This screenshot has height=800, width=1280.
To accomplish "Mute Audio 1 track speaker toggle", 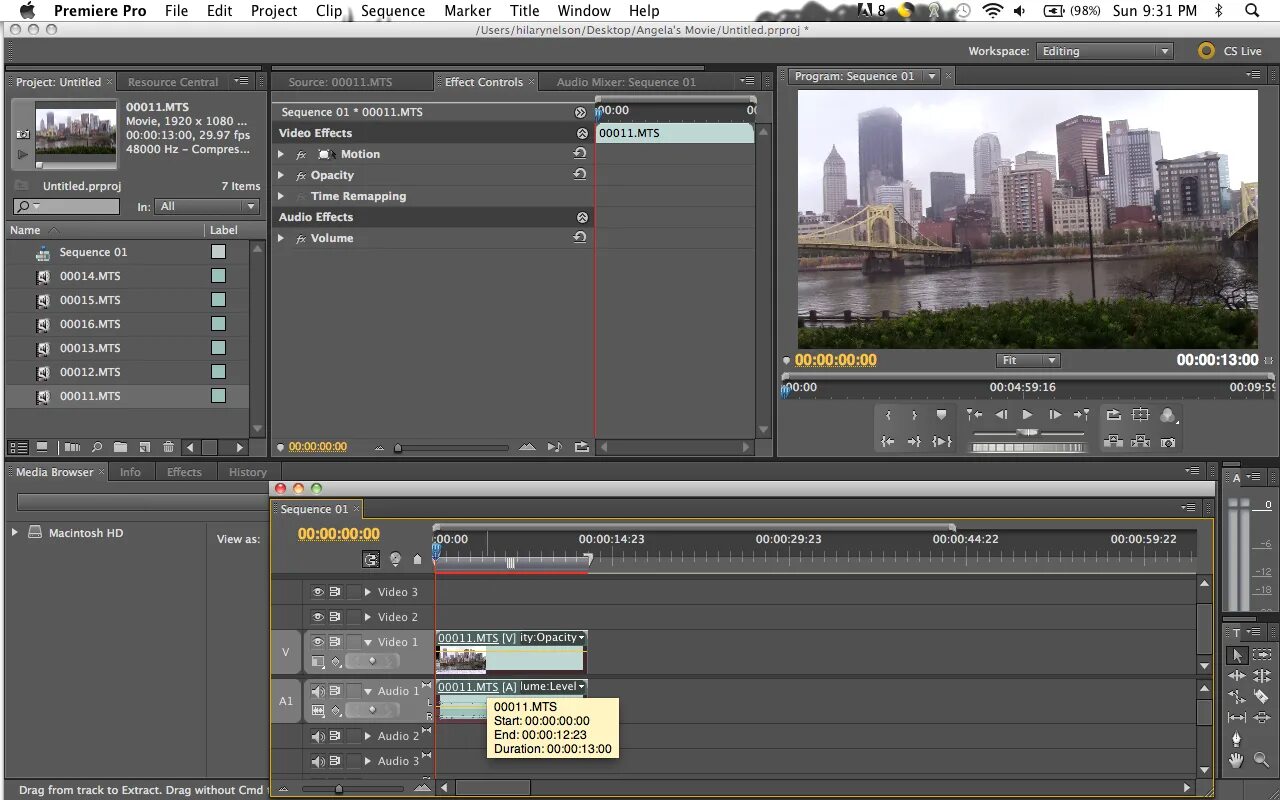I will pos(318,691).
